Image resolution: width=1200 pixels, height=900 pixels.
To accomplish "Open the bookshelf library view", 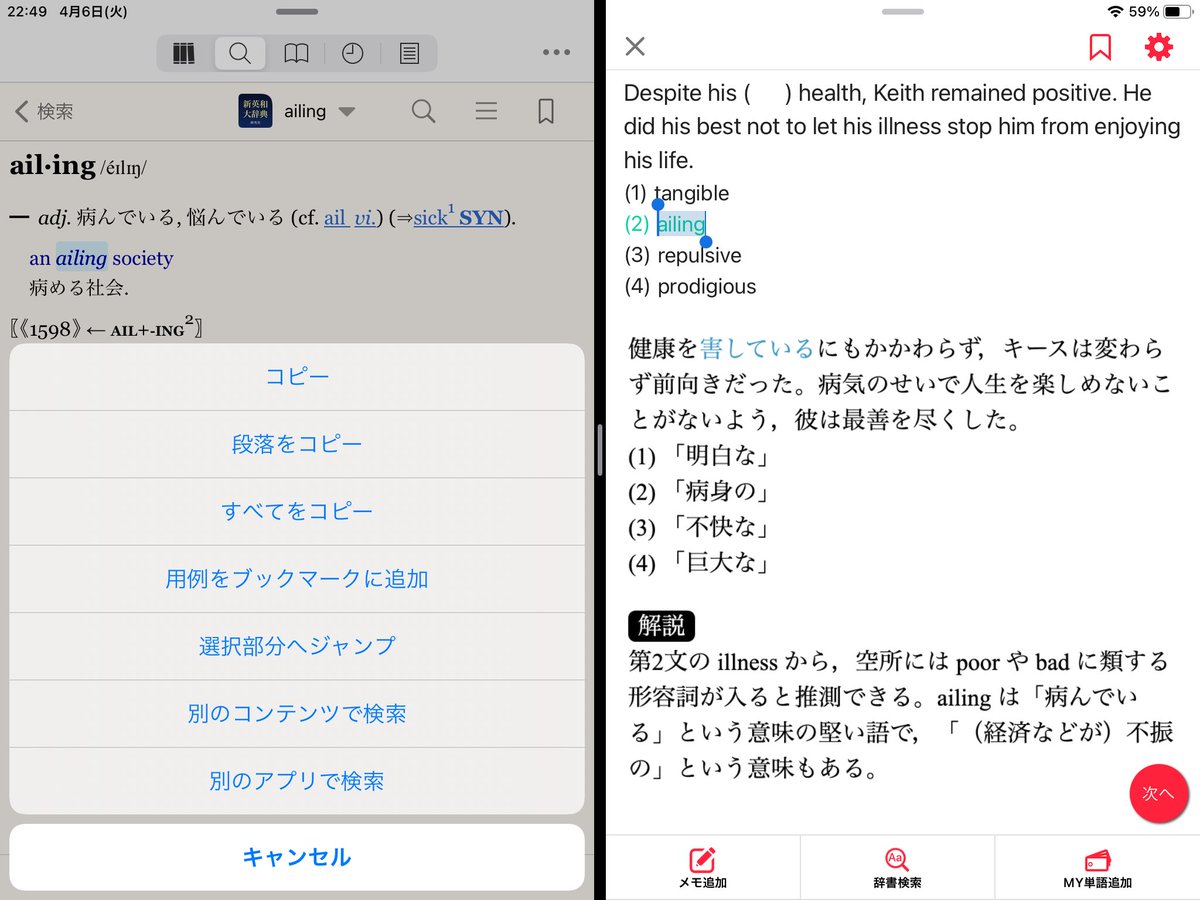I will [183, 53].
